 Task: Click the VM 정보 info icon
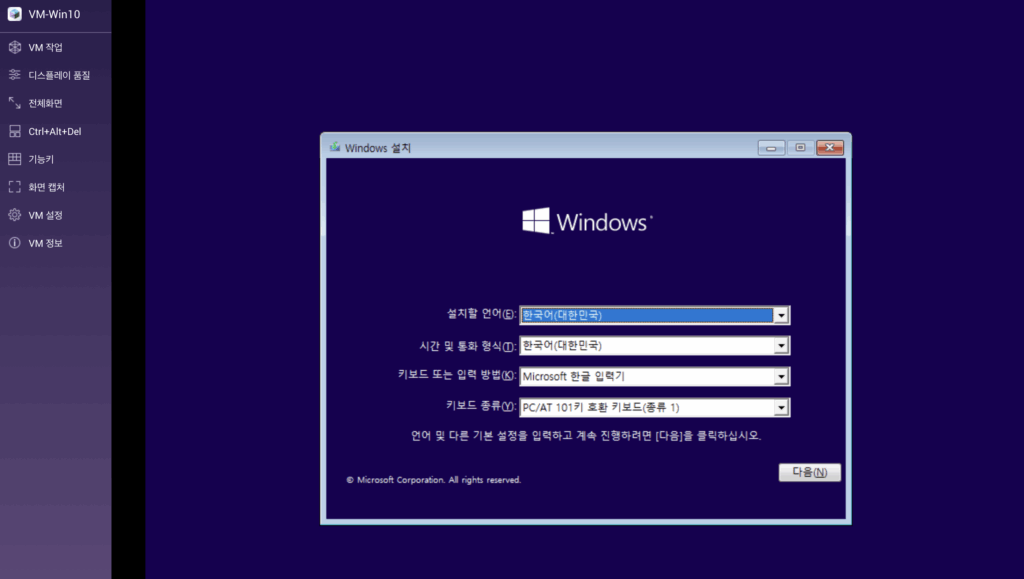pyautogui.click(x=14, y=243)
